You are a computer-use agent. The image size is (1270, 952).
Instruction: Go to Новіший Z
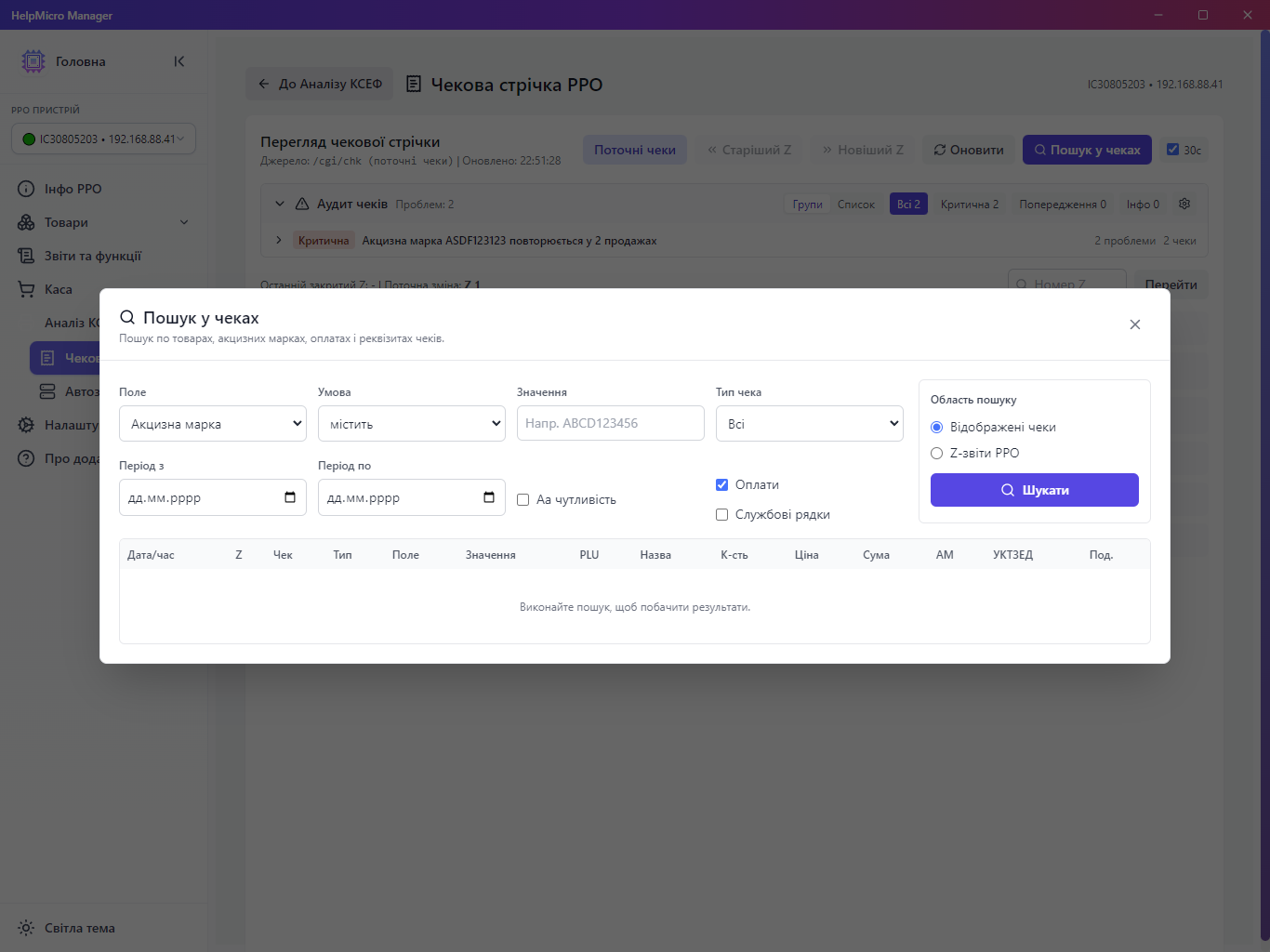(x=863, y=150)
